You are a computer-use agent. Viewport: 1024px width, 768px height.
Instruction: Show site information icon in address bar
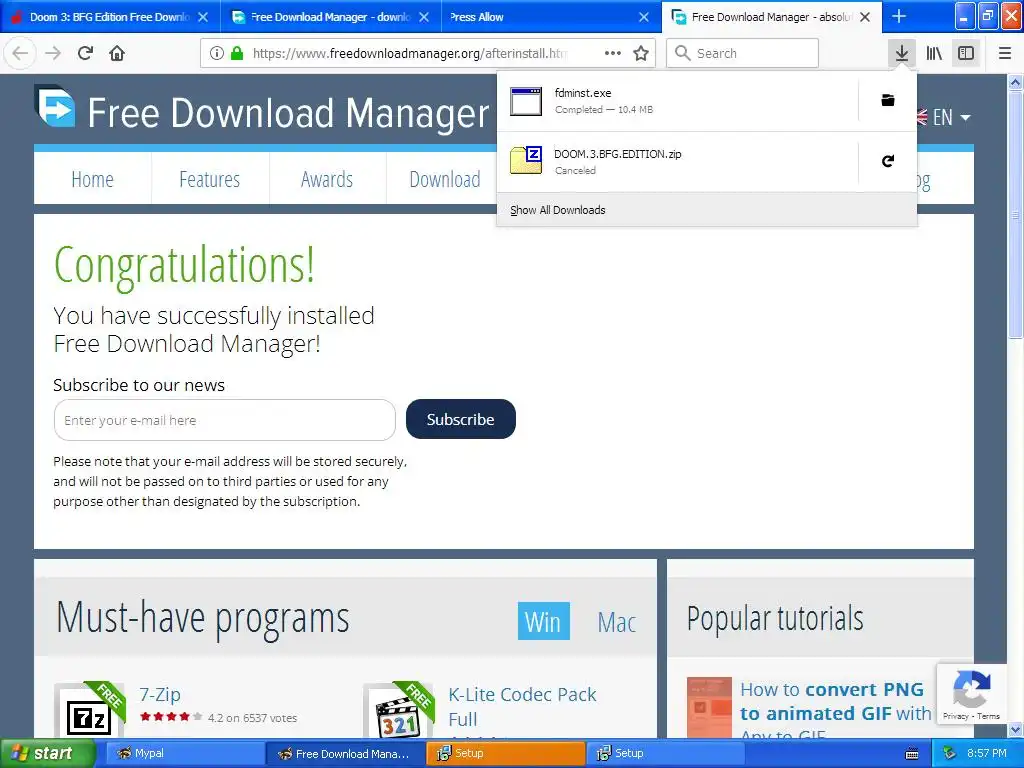click(x=217, y=53)
